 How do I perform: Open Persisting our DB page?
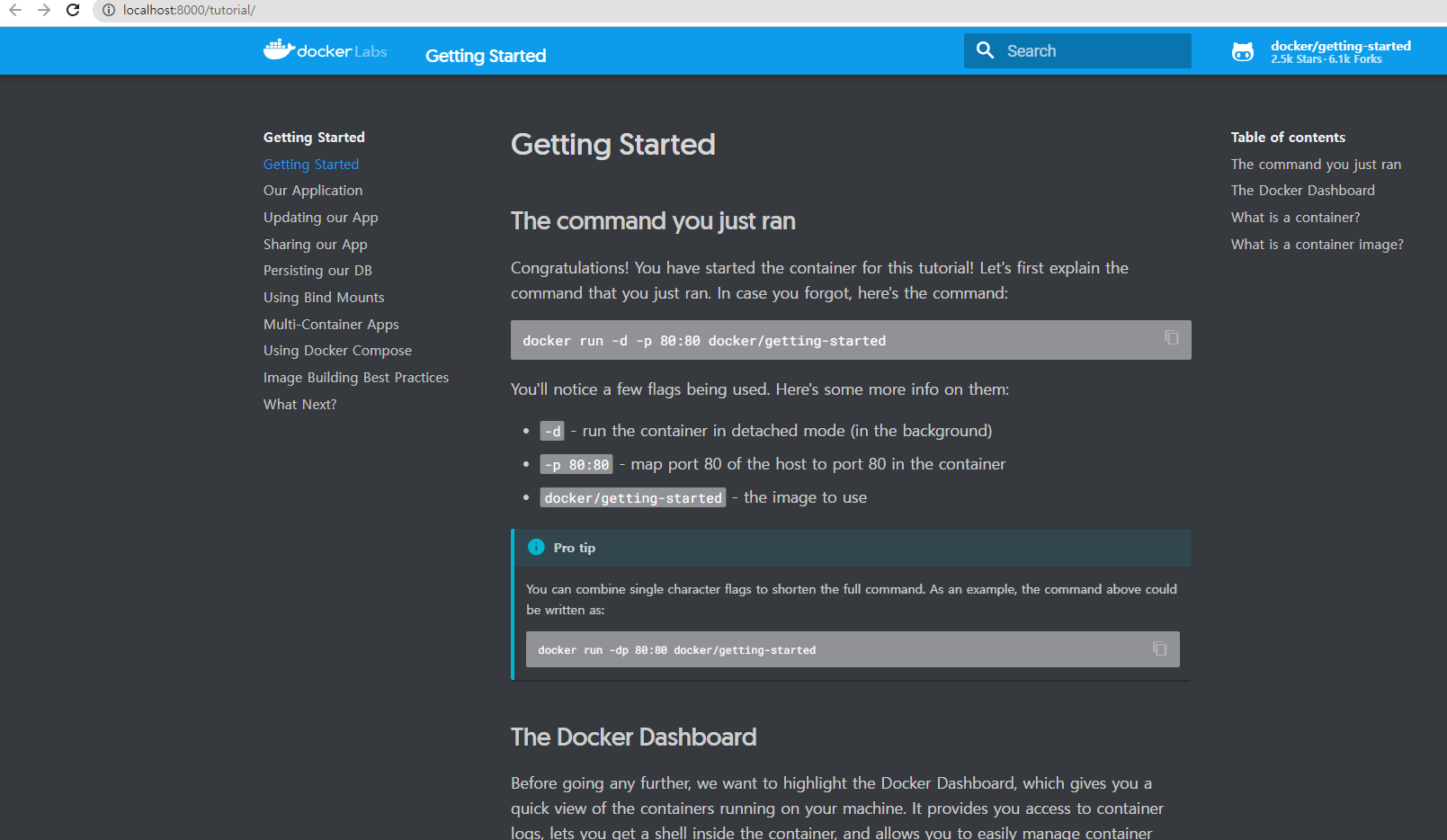click(x=317, y=271)
